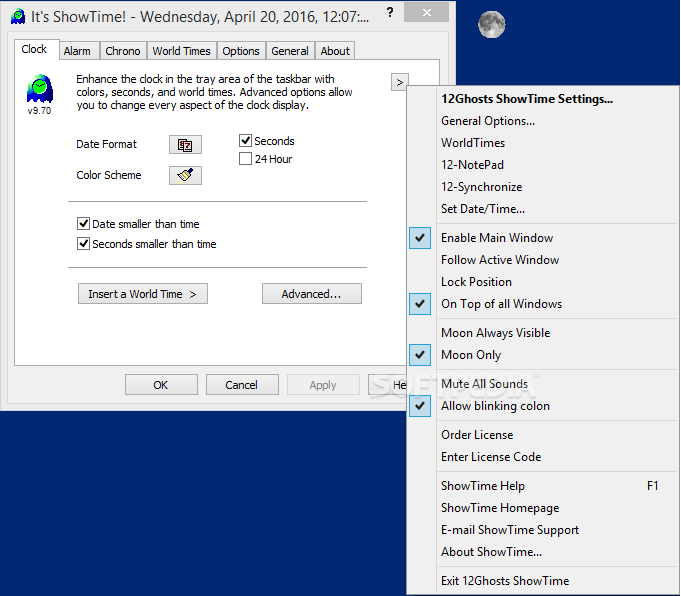Viewport: 681px width, 596px height.
Task: Turn on Moon Always Visible
Action: pos(543,333)
